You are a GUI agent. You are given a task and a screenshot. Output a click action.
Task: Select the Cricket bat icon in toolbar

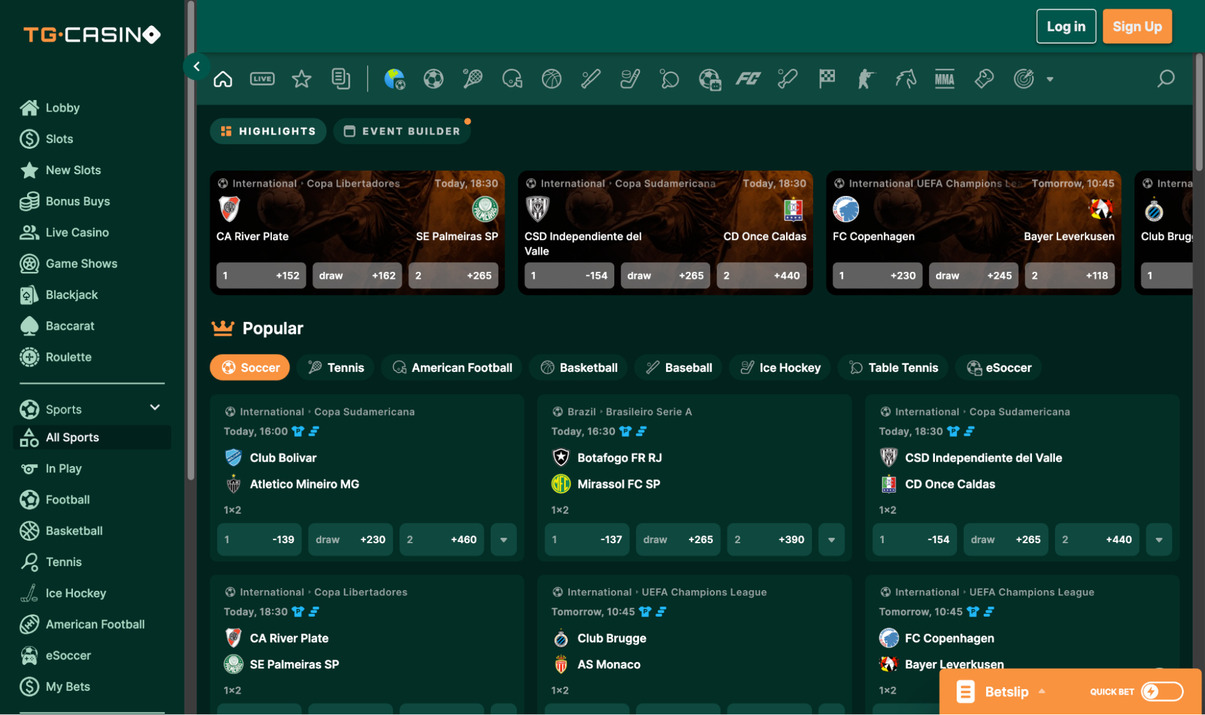point(787,79)
